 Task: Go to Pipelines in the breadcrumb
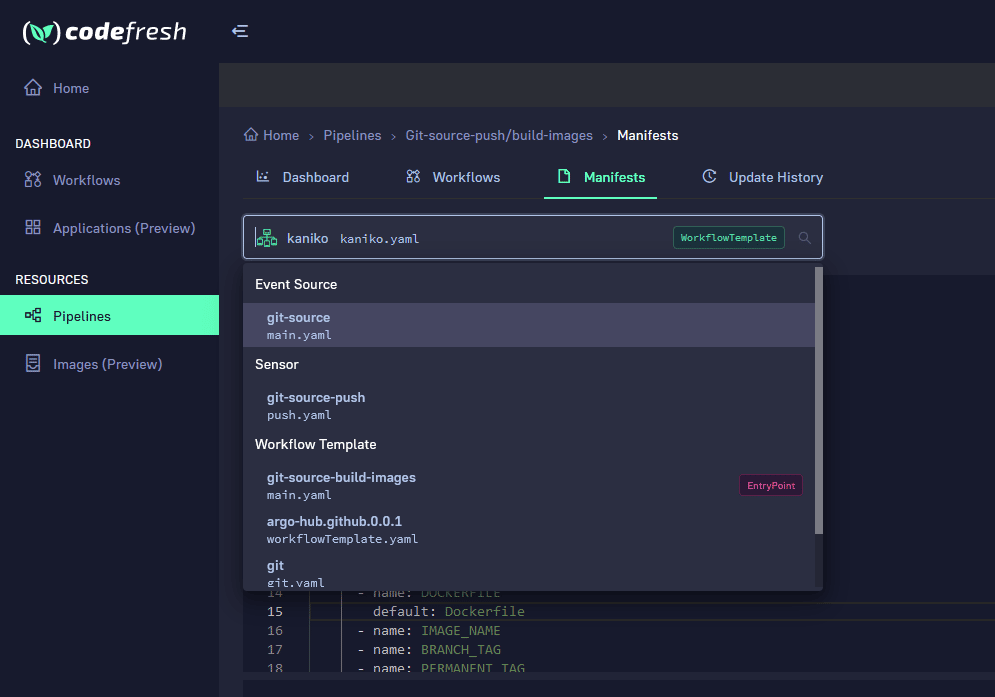(352, 135)
